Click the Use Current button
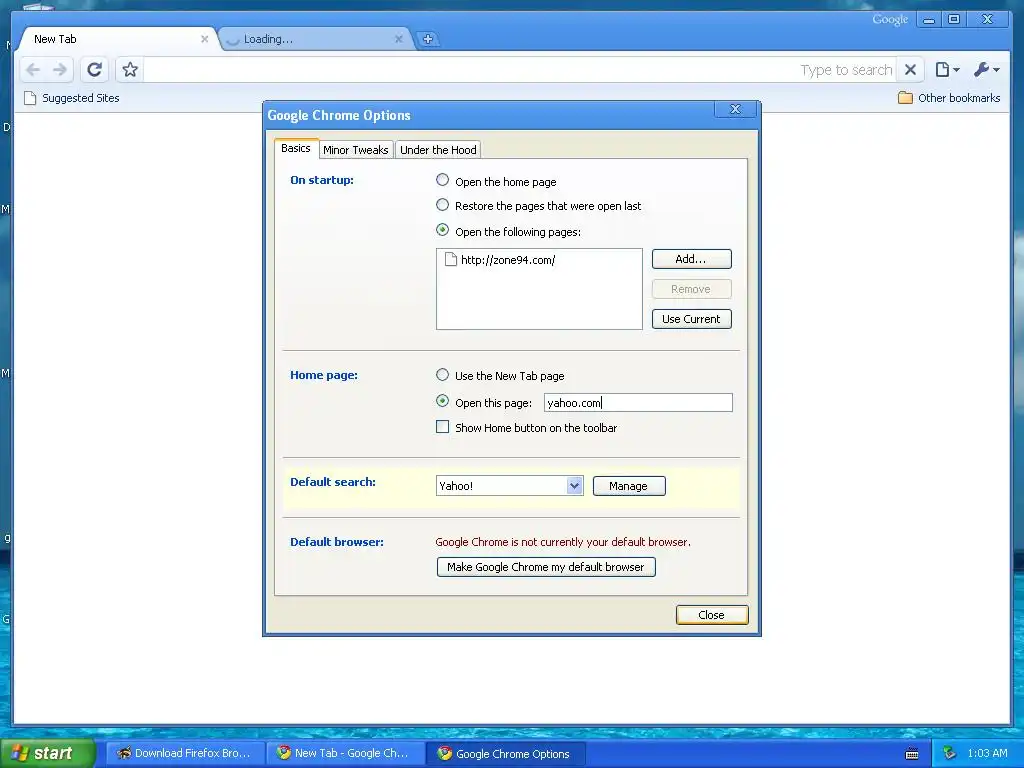This screenshot has height=768, width=1024. tap(692, 319)
